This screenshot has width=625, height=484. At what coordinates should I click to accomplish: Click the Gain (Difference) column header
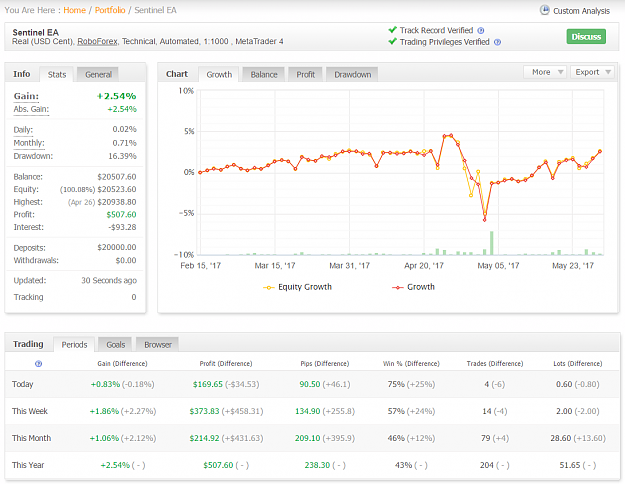[122, 364]
